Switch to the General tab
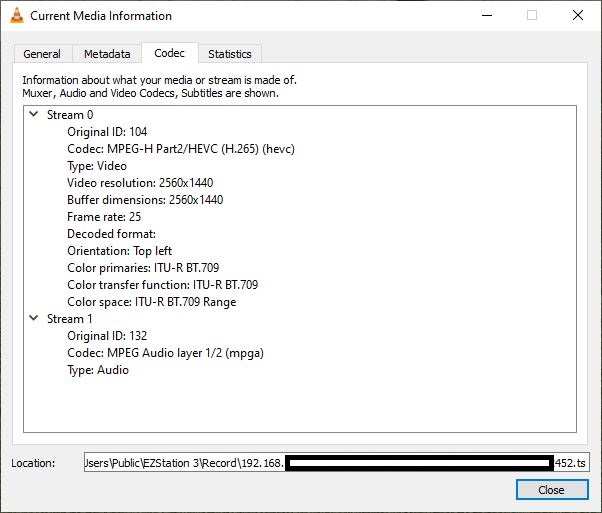Screen dimensions: 602x513 pos(42,54)
